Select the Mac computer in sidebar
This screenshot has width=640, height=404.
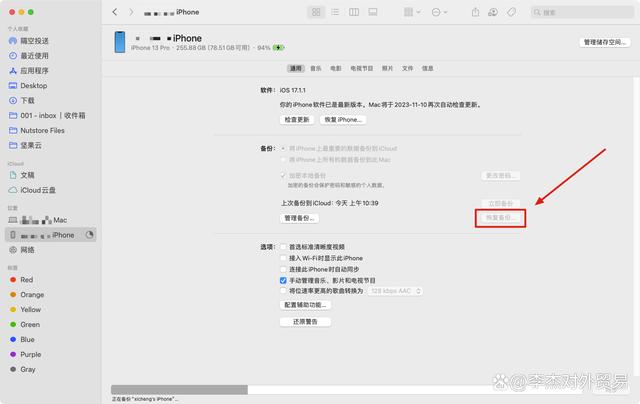(38, 220)
